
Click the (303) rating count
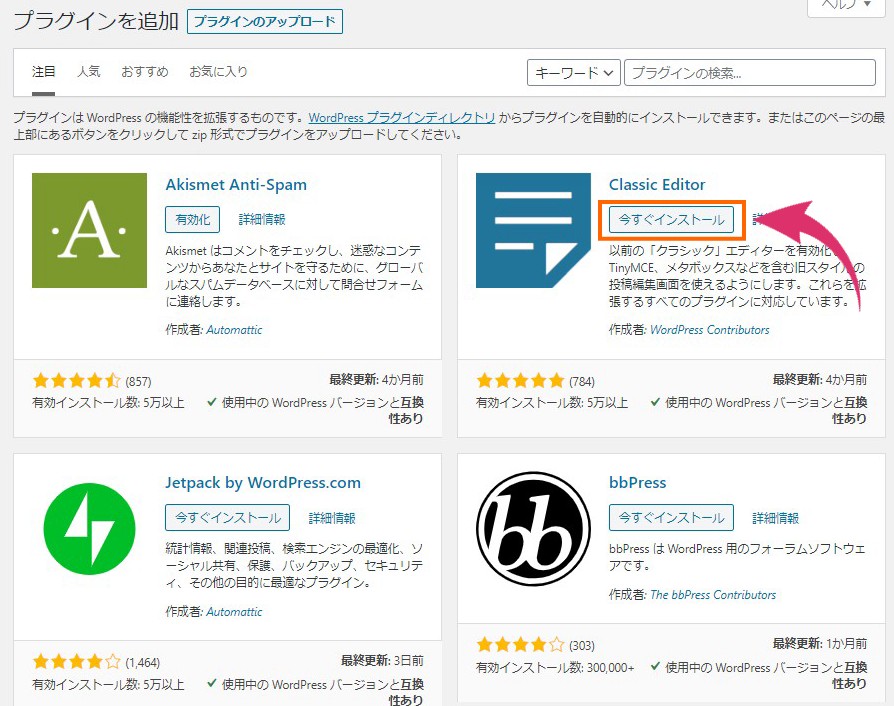pos(582,646)
